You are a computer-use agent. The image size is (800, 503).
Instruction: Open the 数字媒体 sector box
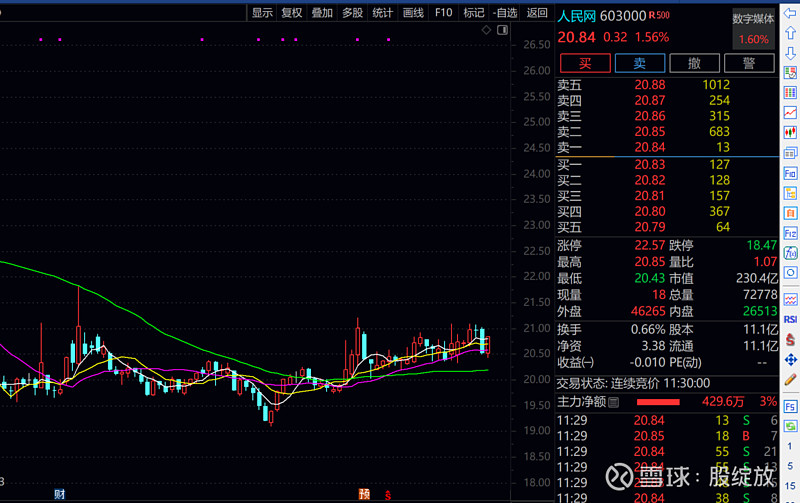(x=754, y=29)
